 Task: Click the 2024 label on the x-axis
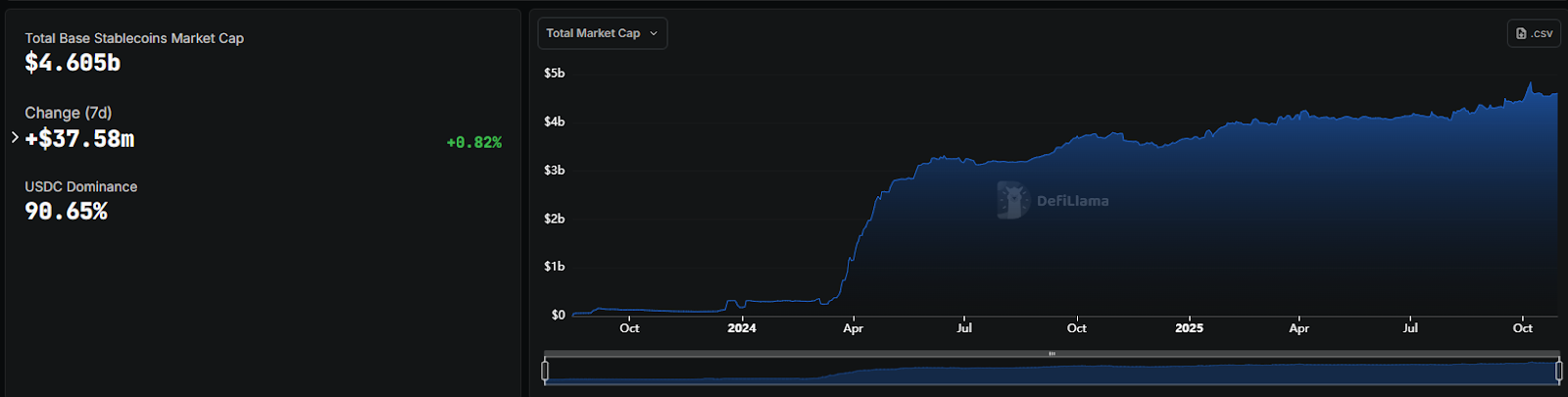(741, 328)
